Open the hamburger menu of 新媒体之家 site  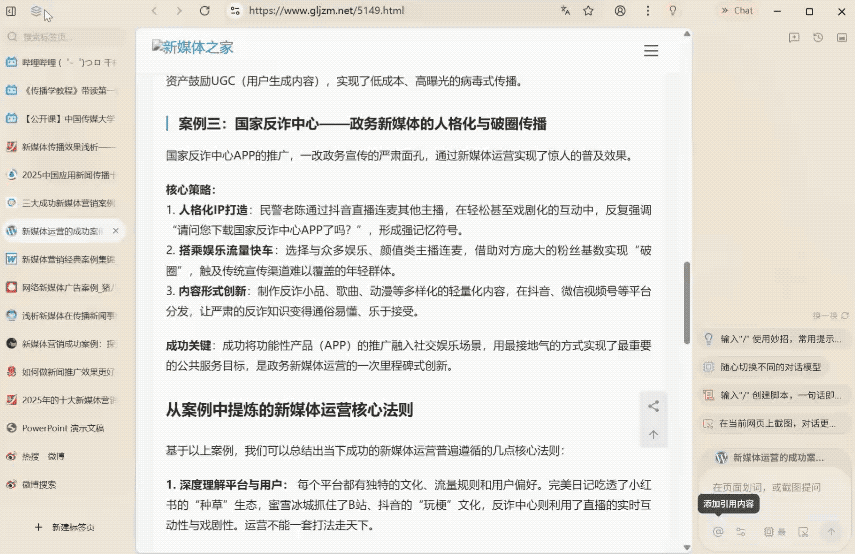coord(651,51)
